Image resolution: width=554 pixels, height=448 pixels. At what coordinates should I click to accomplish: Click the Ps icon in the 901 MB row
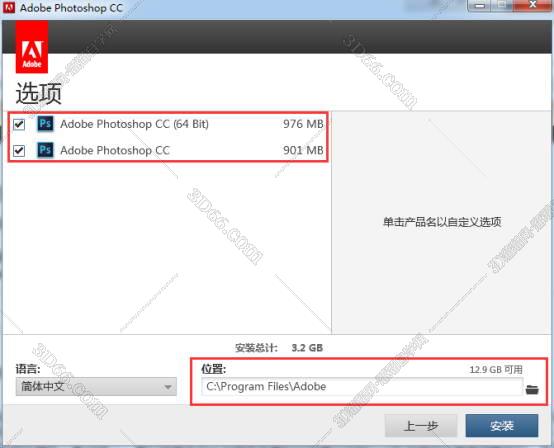click(46, 150)
